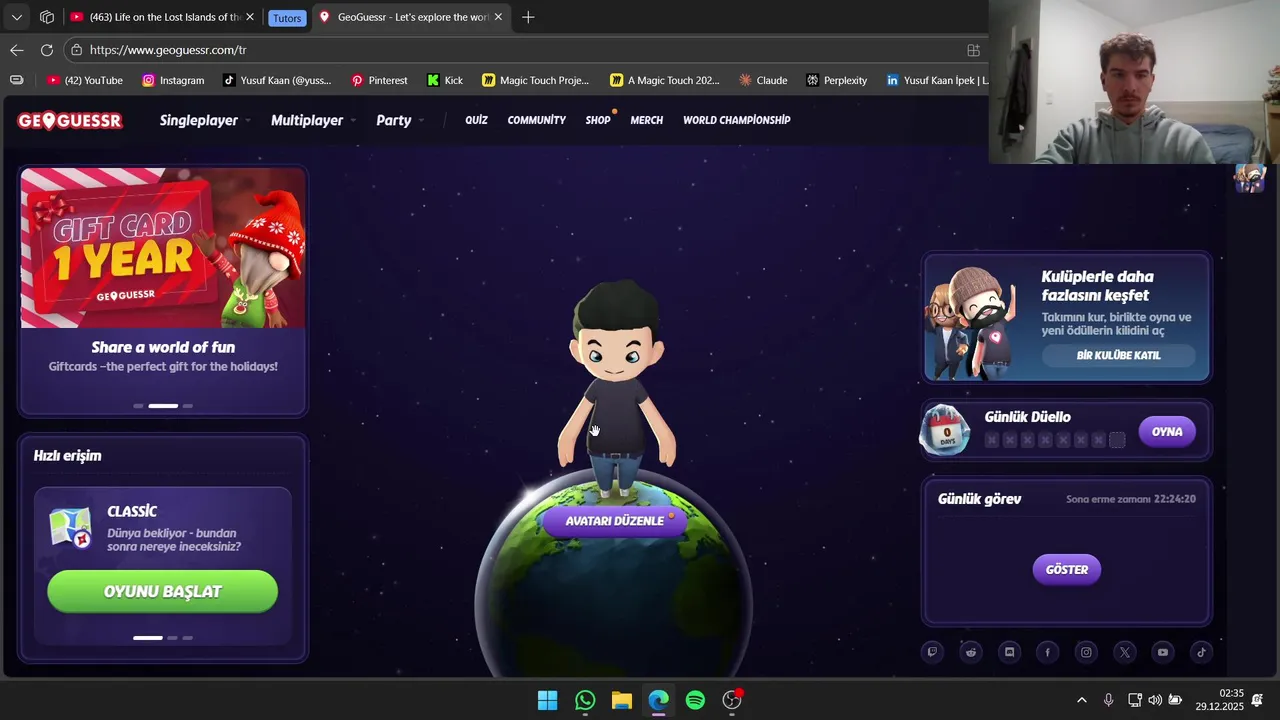This screenshot has height=720, width=1280.
Task: Open the Facebook social icon
Action: (1048, 652)
